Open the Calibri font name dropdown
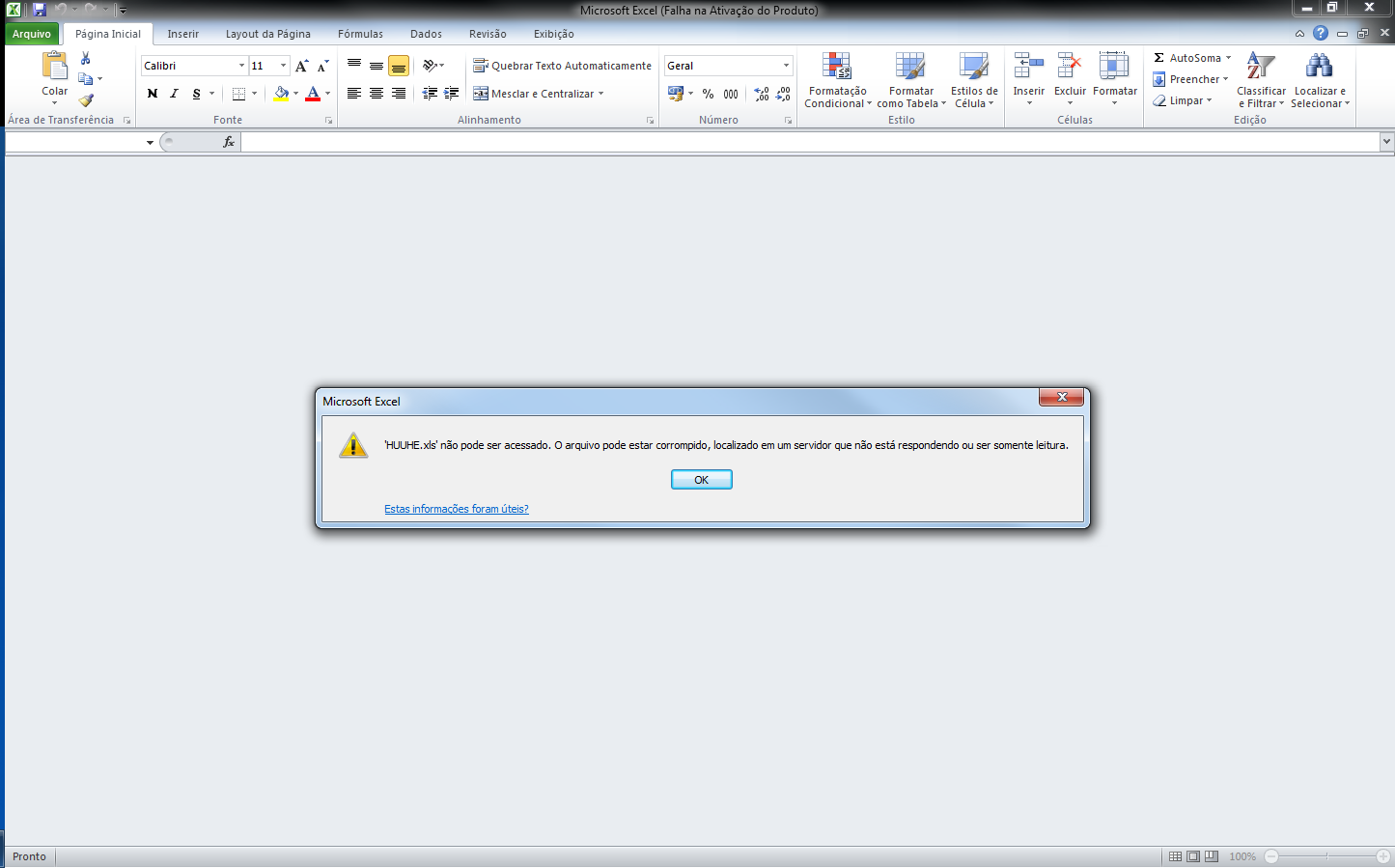1395x868 pixels. pos(241,66)
